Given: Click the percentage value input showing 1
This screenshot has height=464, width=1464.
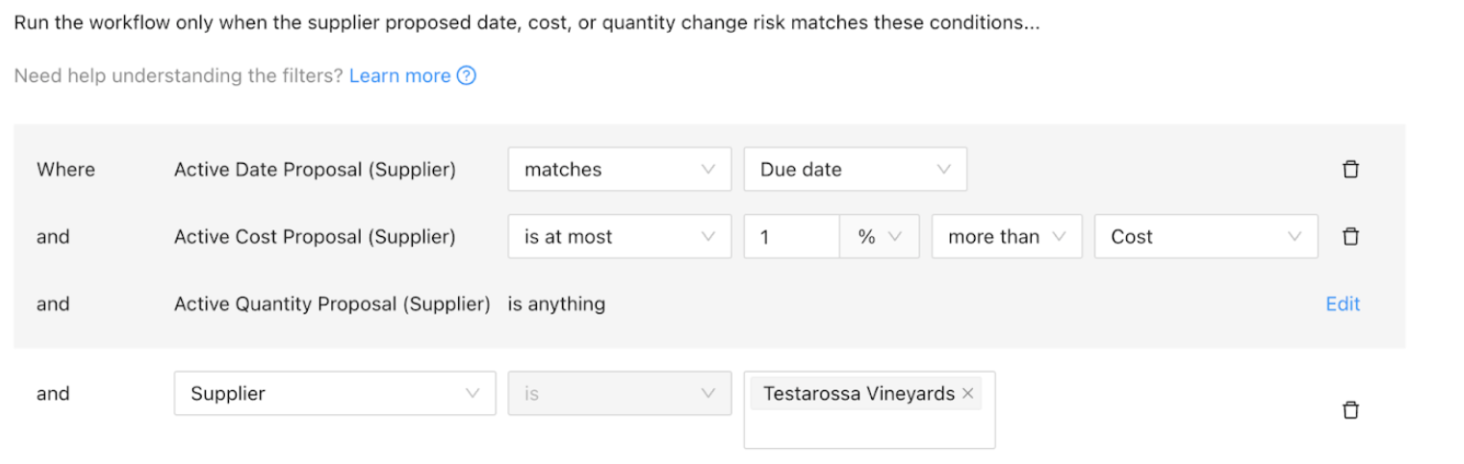Looking at the screenshot, I should (x=792, y=237).
